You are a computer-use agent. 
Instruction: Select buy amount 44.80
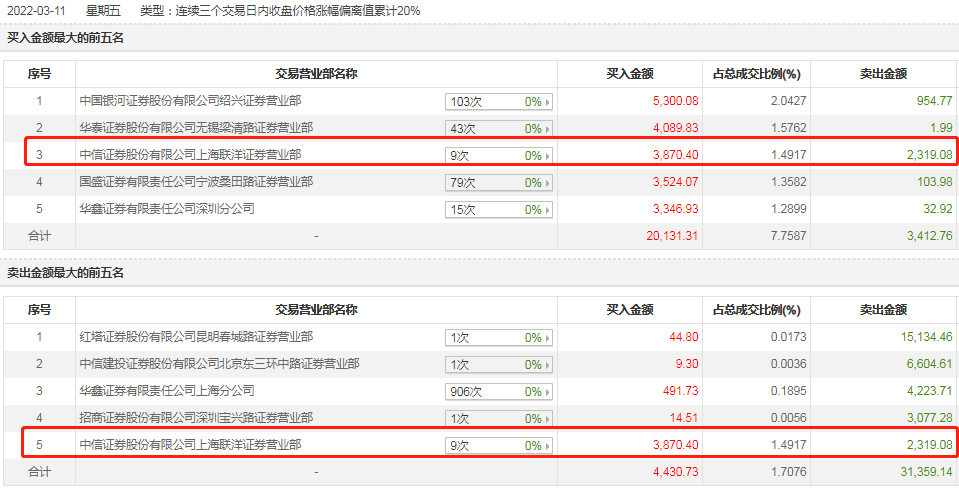(684, 337)
